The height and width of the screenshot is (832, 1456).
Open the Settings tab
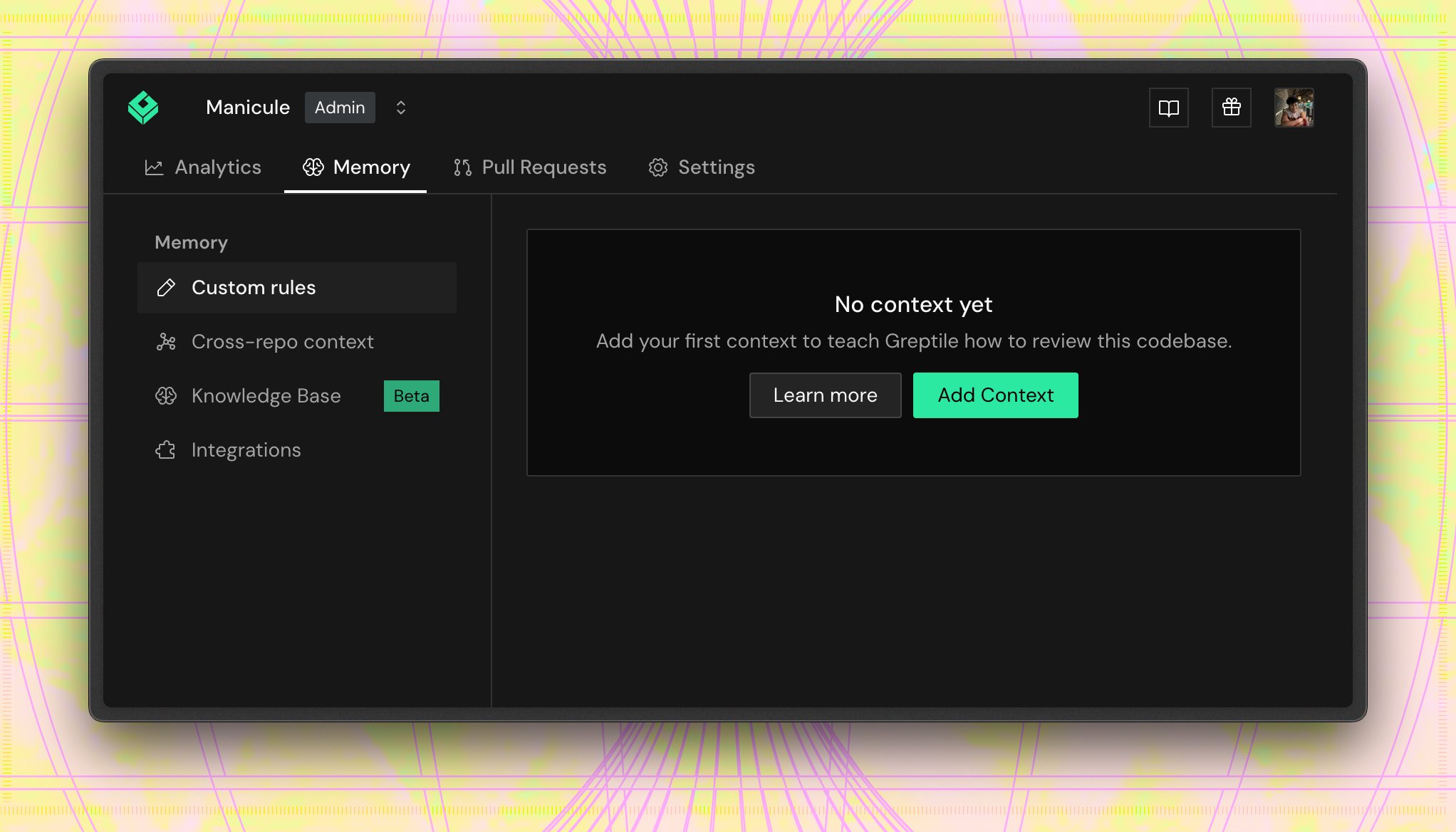(702, 167)
